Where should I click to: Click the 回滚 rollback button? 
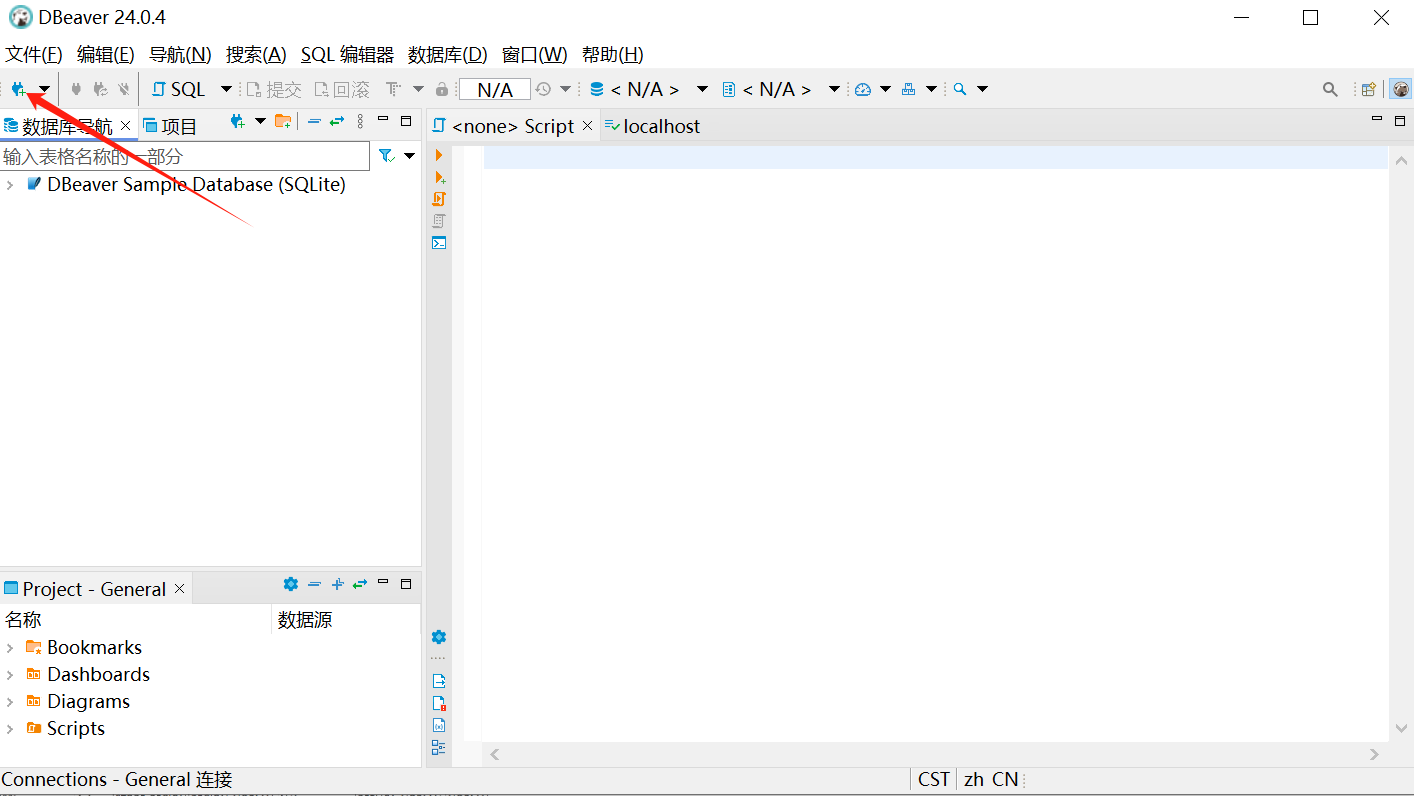[342, 89]
